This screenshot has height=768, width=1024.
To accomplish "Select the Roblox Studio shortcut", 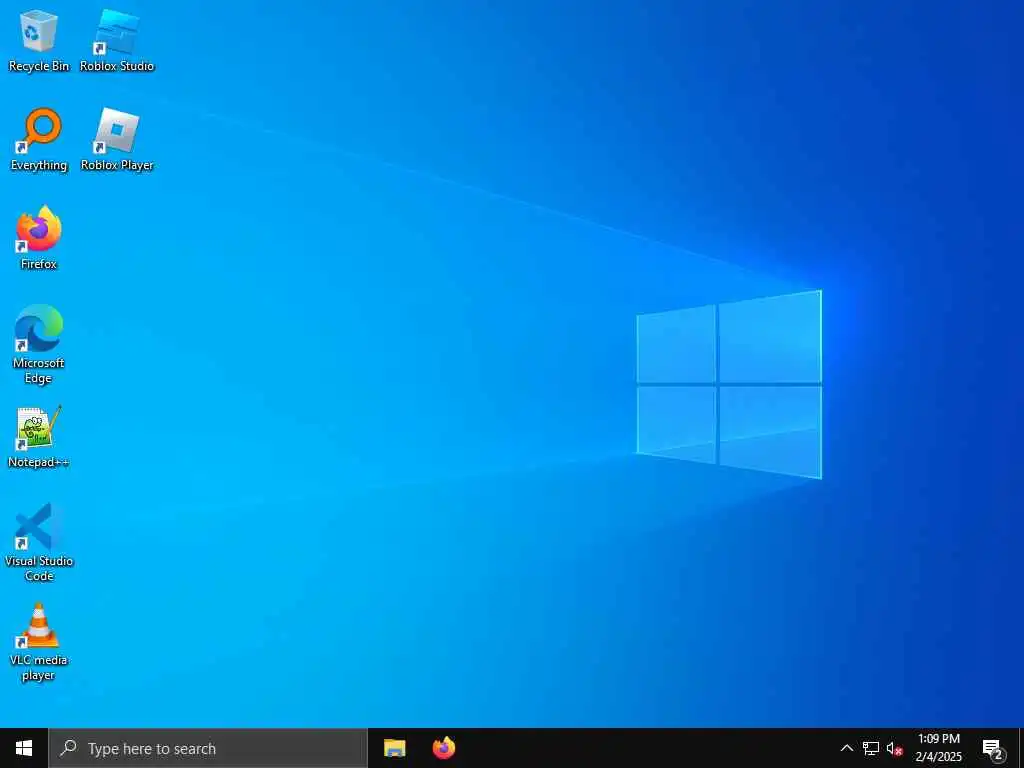I will coord(117,41).
